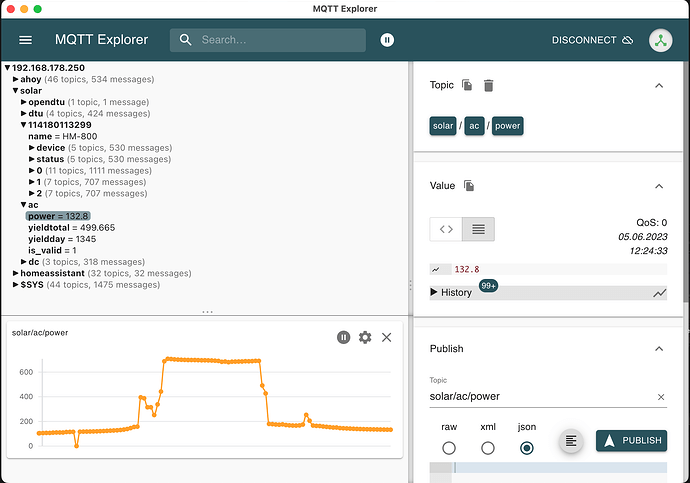Expand the ahoy topic node
Viewport: 690px width, 483px height.
(16, 79)
